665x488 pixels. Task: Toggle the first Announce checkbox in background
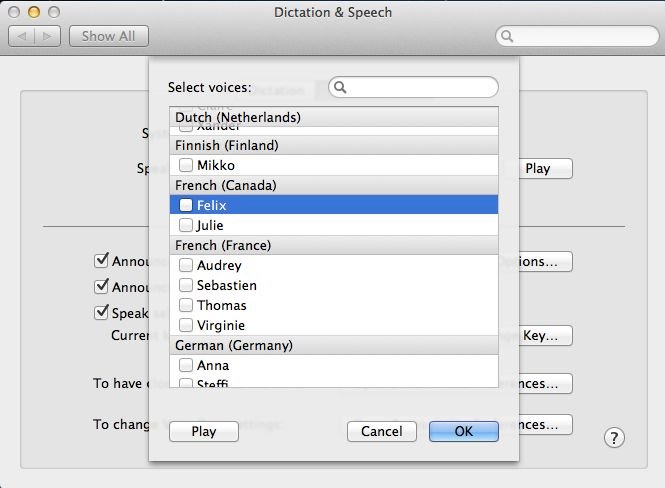pyautogui.click(x=101, y=260)
